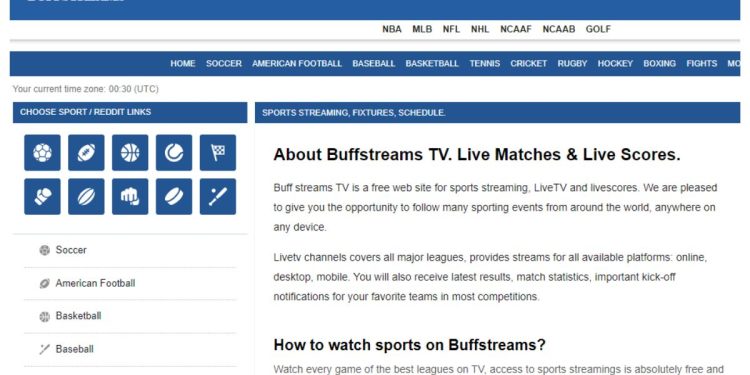Open AMERICAN FOOTBALL in the navigation bar
Screen dimensions: 750x375
[x=297, y=64]
